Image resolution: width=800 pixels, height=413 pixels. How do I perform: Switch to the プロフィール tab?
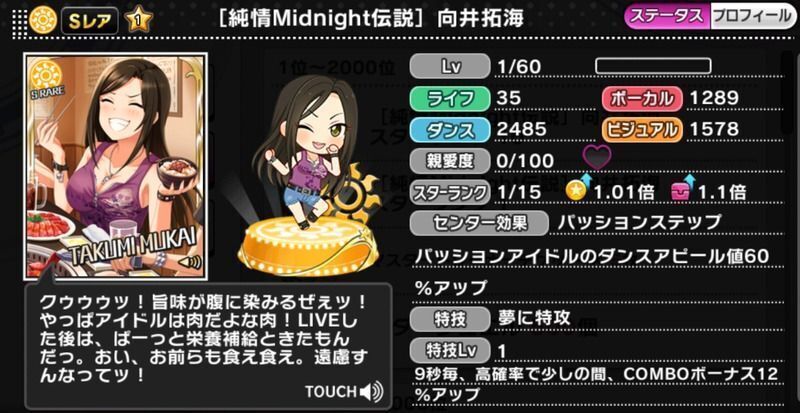pos(752,17)
